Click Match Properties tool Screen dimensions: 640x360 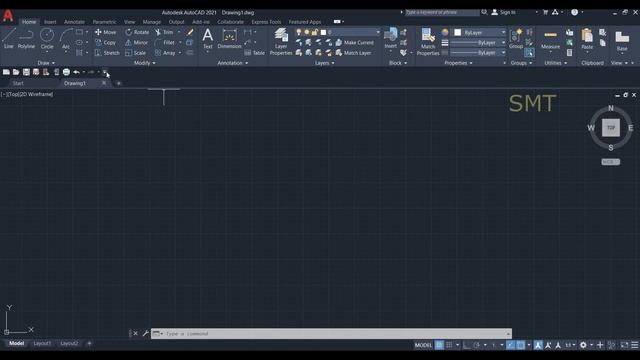click(428, 41)
